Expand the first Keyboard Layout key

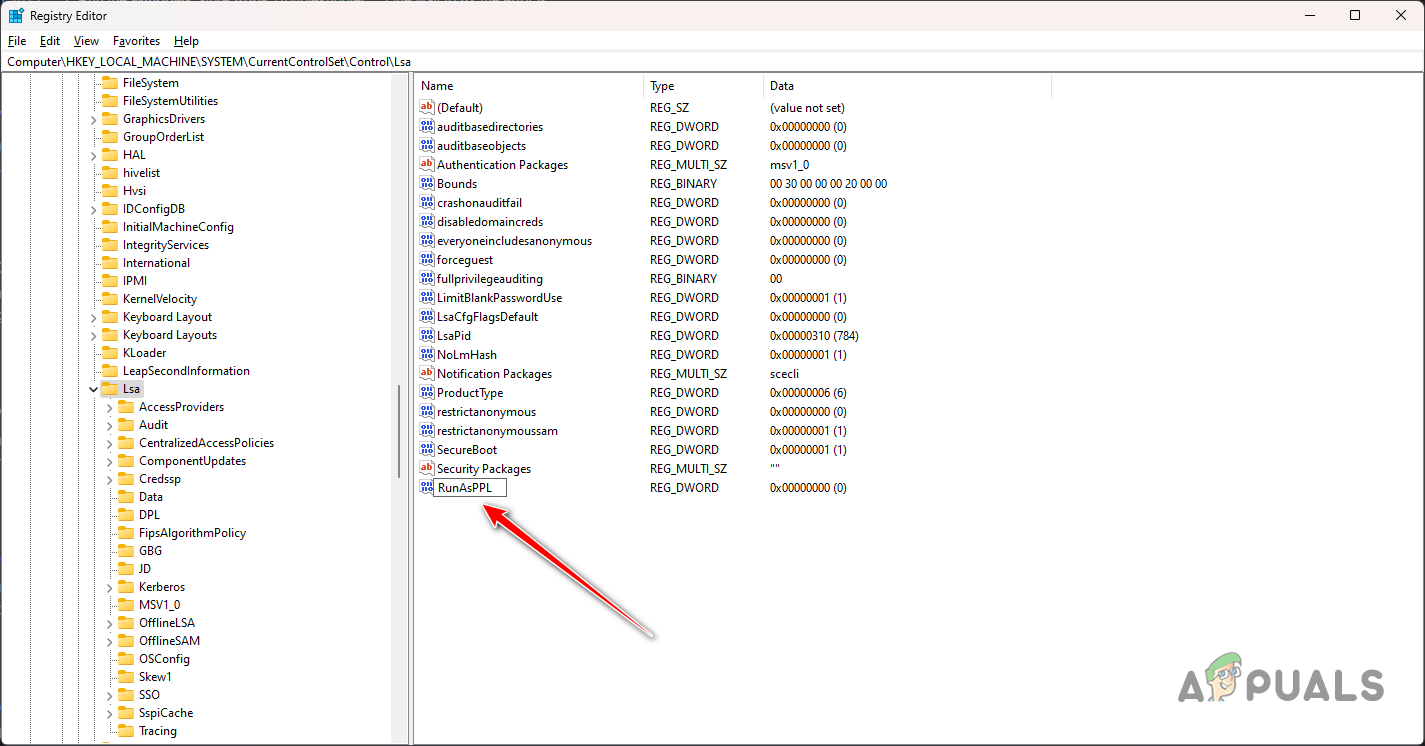click(93, 317)
